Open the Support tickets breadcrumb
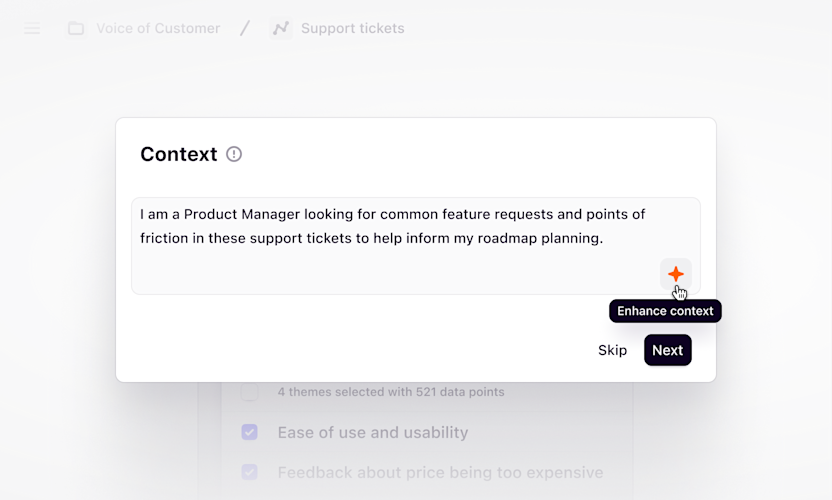The height and width of the screenshot is (500, 832). [352, 29]
